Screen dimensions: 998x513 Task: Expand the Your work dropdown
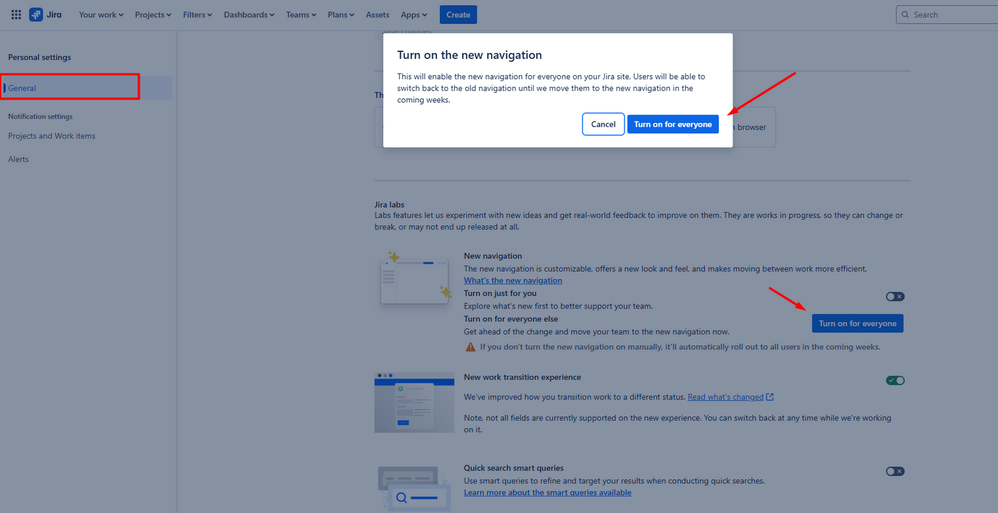pos(101,15)
